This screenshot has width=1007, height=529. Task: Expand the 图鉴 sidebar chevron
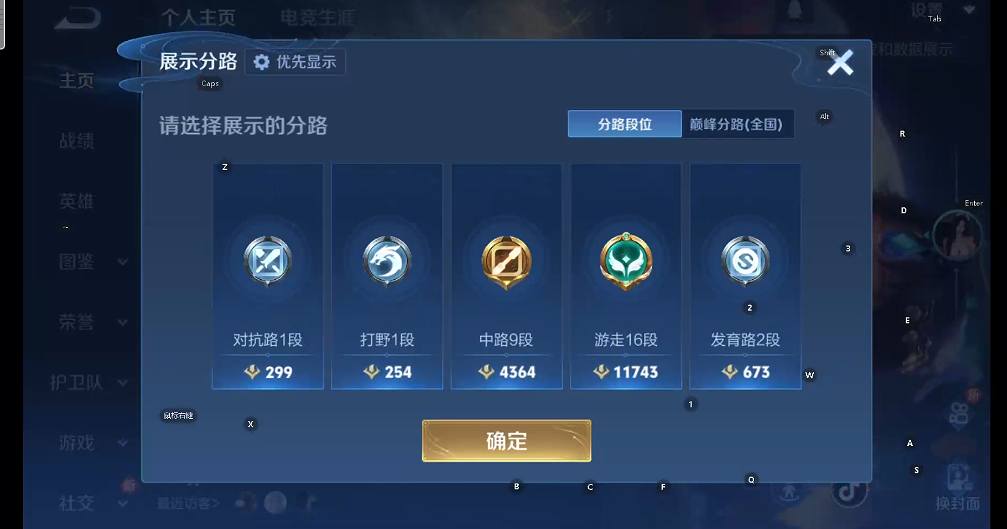coord(123,262)
